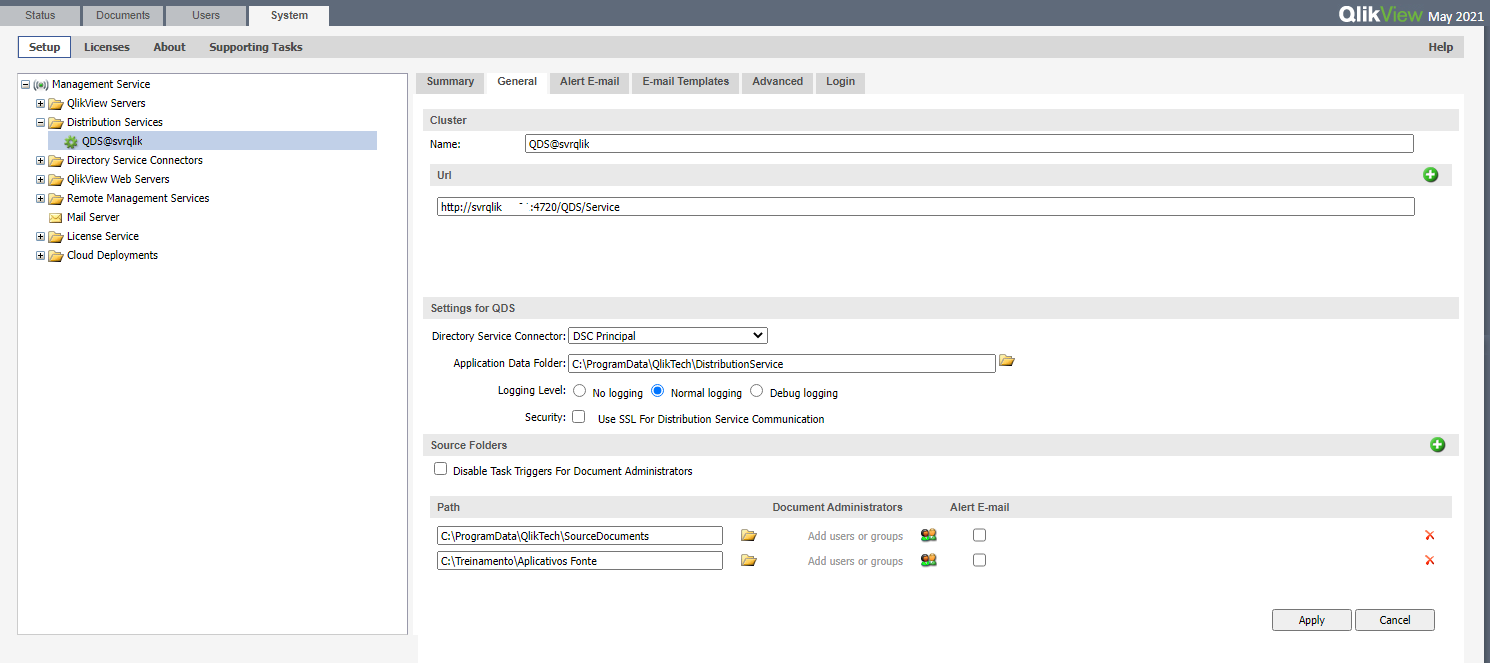Click the cluster Name input field
Image resolution: width=1490 pixels, height=663 pixels.
[x=969, y=144]
